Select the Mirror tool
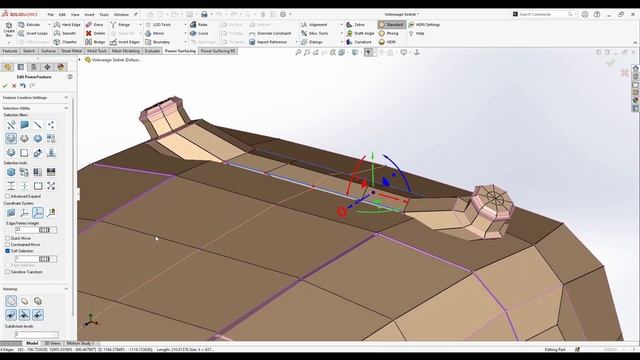Image resolution: width=640 pixels, height=360 pixels. 155,33
